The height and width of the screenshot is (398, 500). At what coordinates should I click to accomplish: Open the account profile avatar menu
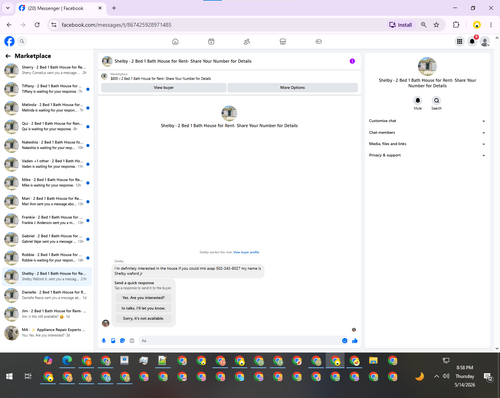click(485, 41)
